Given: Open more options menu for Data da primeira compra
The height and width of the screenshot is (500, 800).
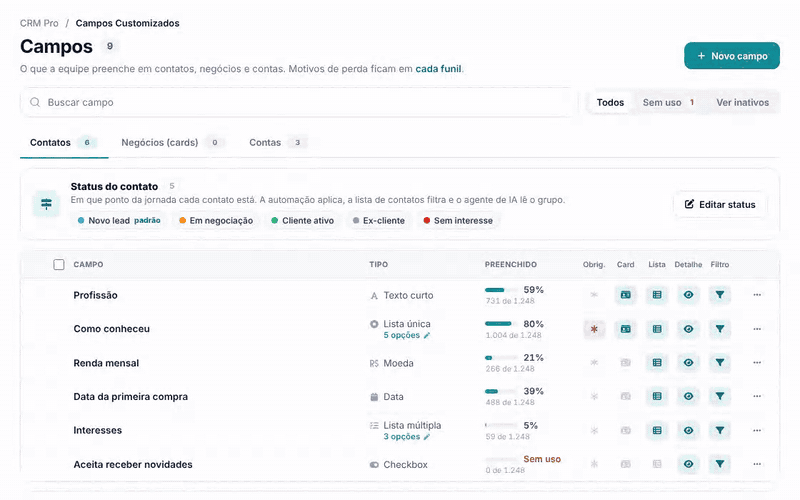Looking at the screenshot, I should [x=757, y=396].
